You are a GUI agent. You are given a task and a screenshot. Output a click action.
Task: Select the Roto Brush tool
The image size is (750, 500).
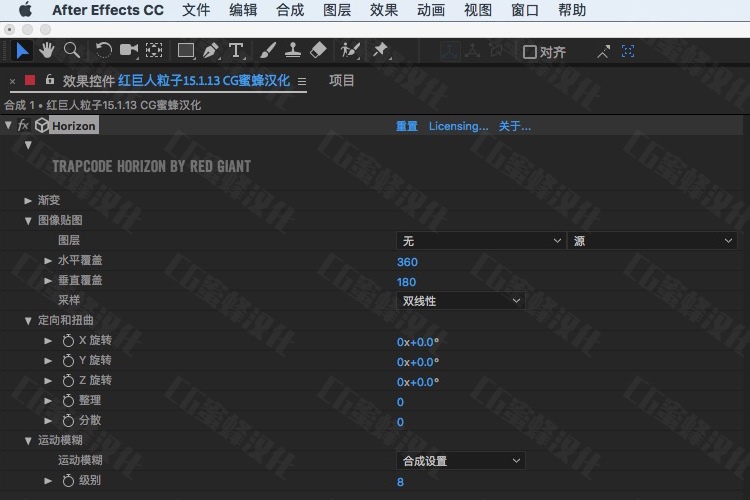(350, 50)
